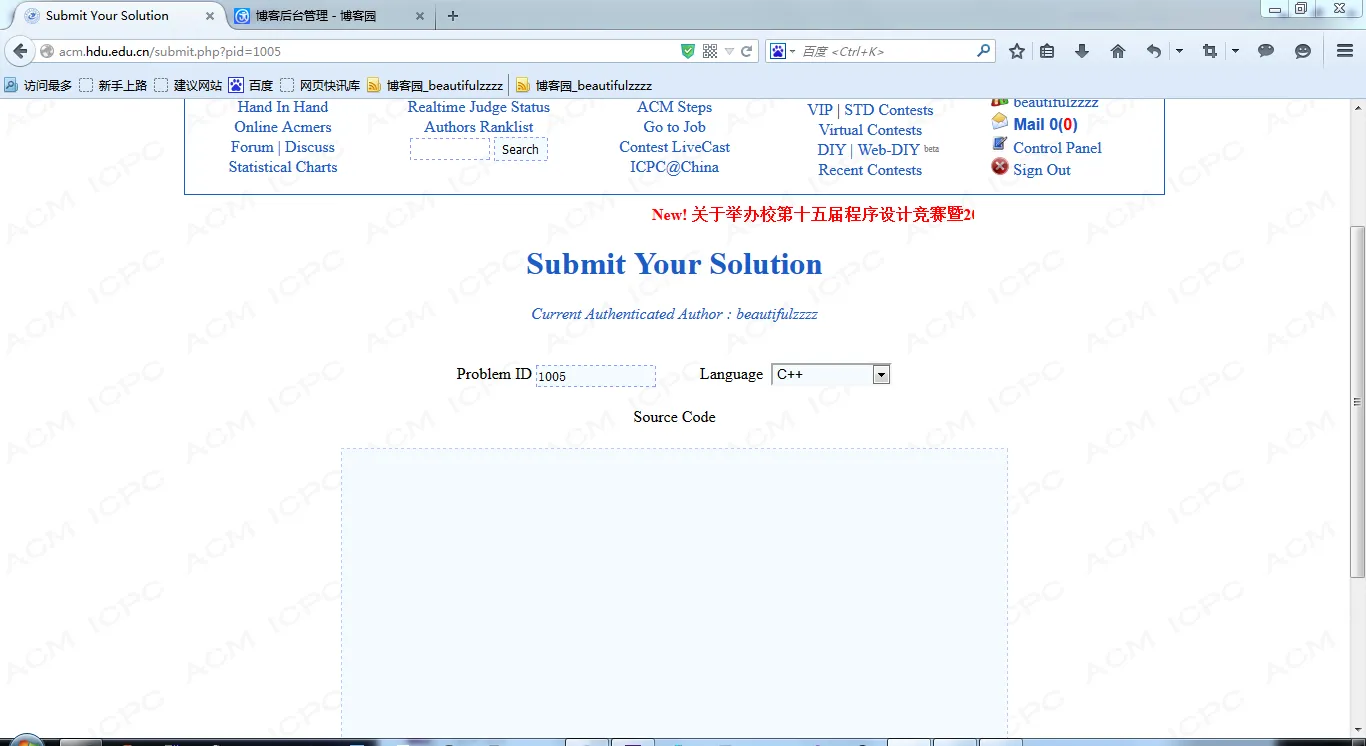Click the address bar URL field
This screenshot has width=1366, height=746.
click(365, 51)
